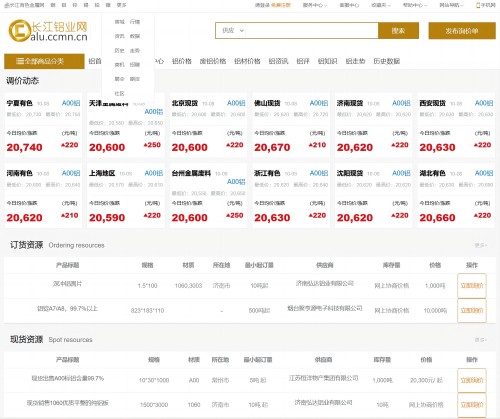
Task: Click 立即询价 for the 823*183*110 row
Action: click(472, 311)
